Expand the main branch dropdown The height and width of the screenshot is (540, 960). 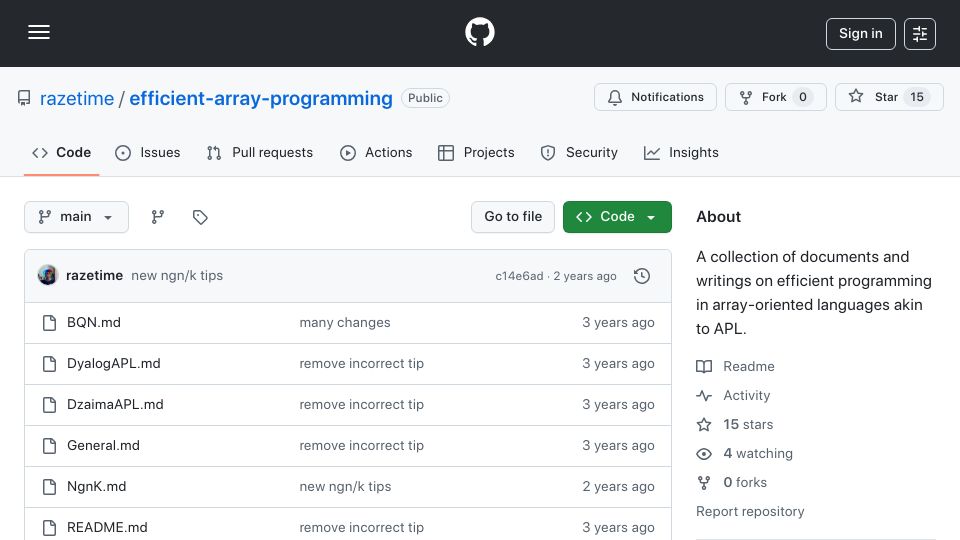pos(77,217)
